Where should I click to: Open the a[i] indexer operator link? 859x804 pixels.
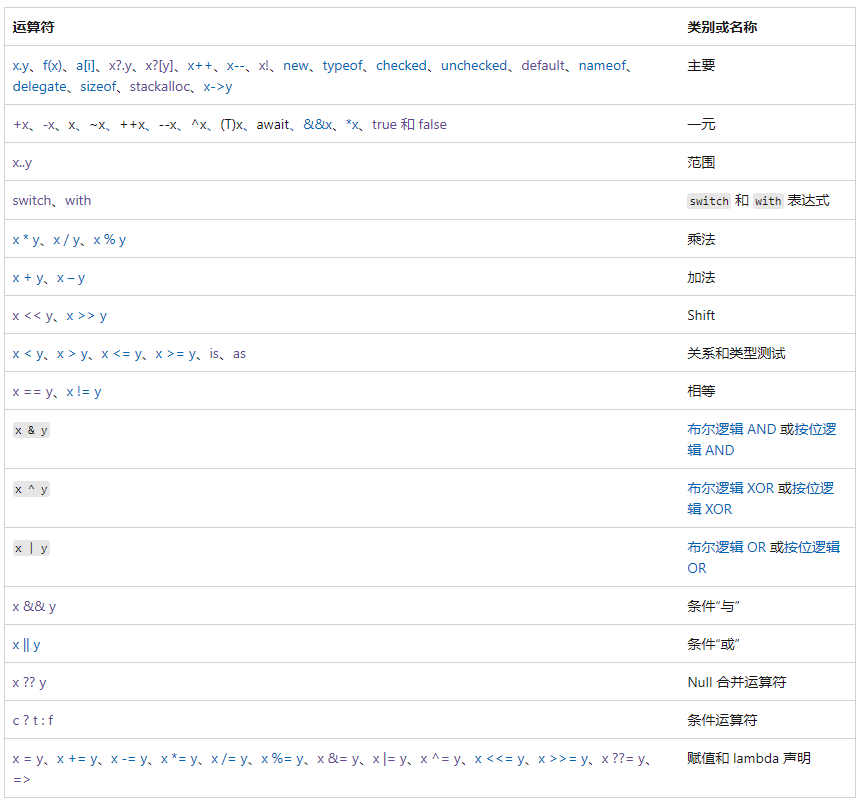(x=85, y=66)
